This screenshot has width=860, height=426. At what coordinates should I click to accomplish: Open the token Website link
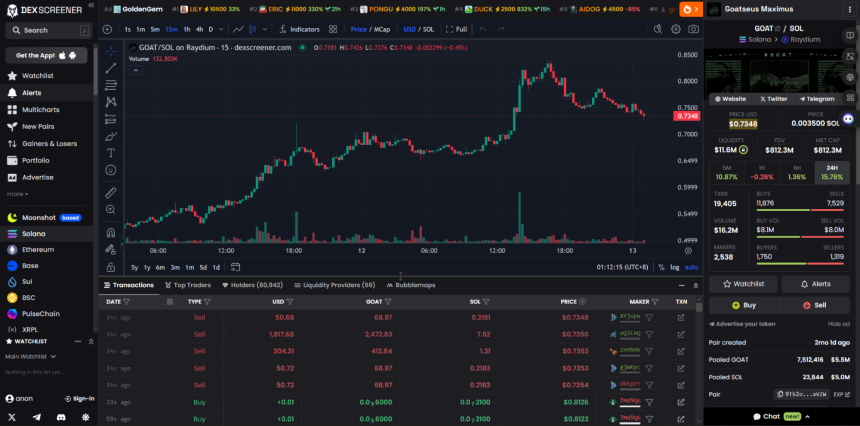click(x=730, y=99)
